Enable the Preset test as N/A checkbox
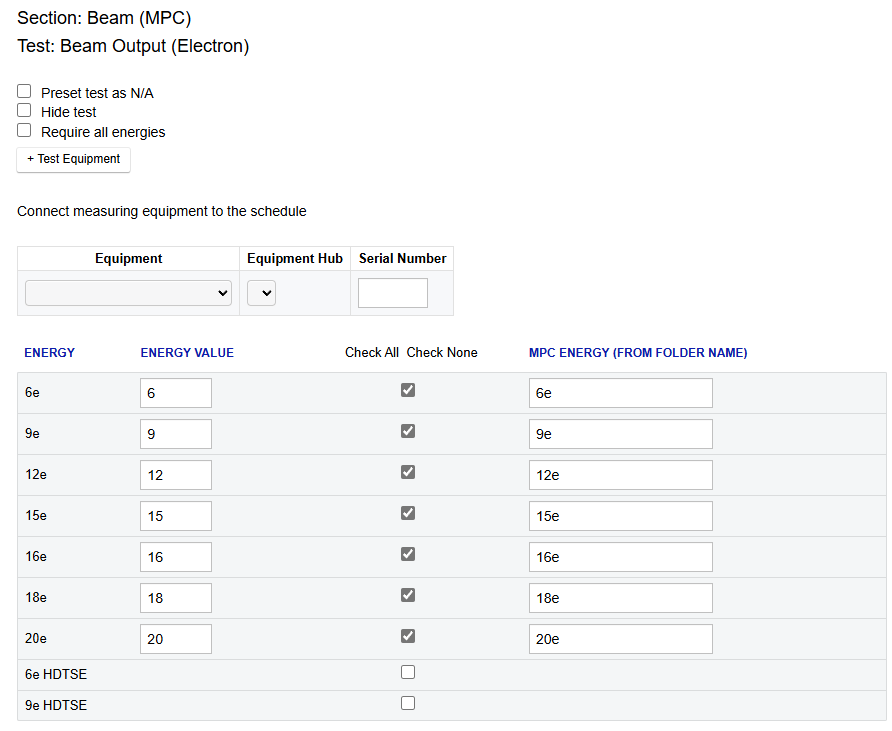Screen dimensions: 892x731 tap(25, 92)
